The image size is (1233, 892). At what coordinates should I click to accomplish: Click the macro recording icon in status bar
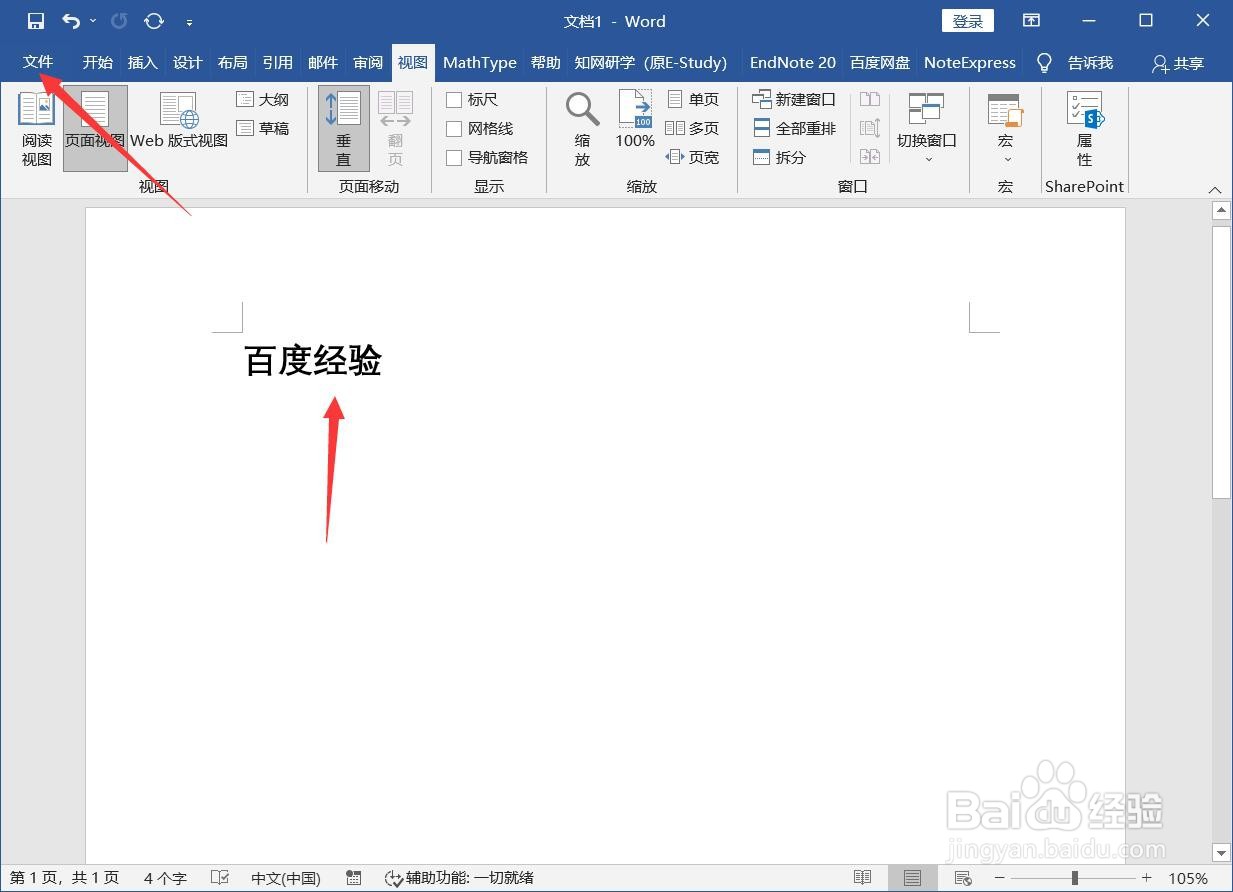[353, 878]
